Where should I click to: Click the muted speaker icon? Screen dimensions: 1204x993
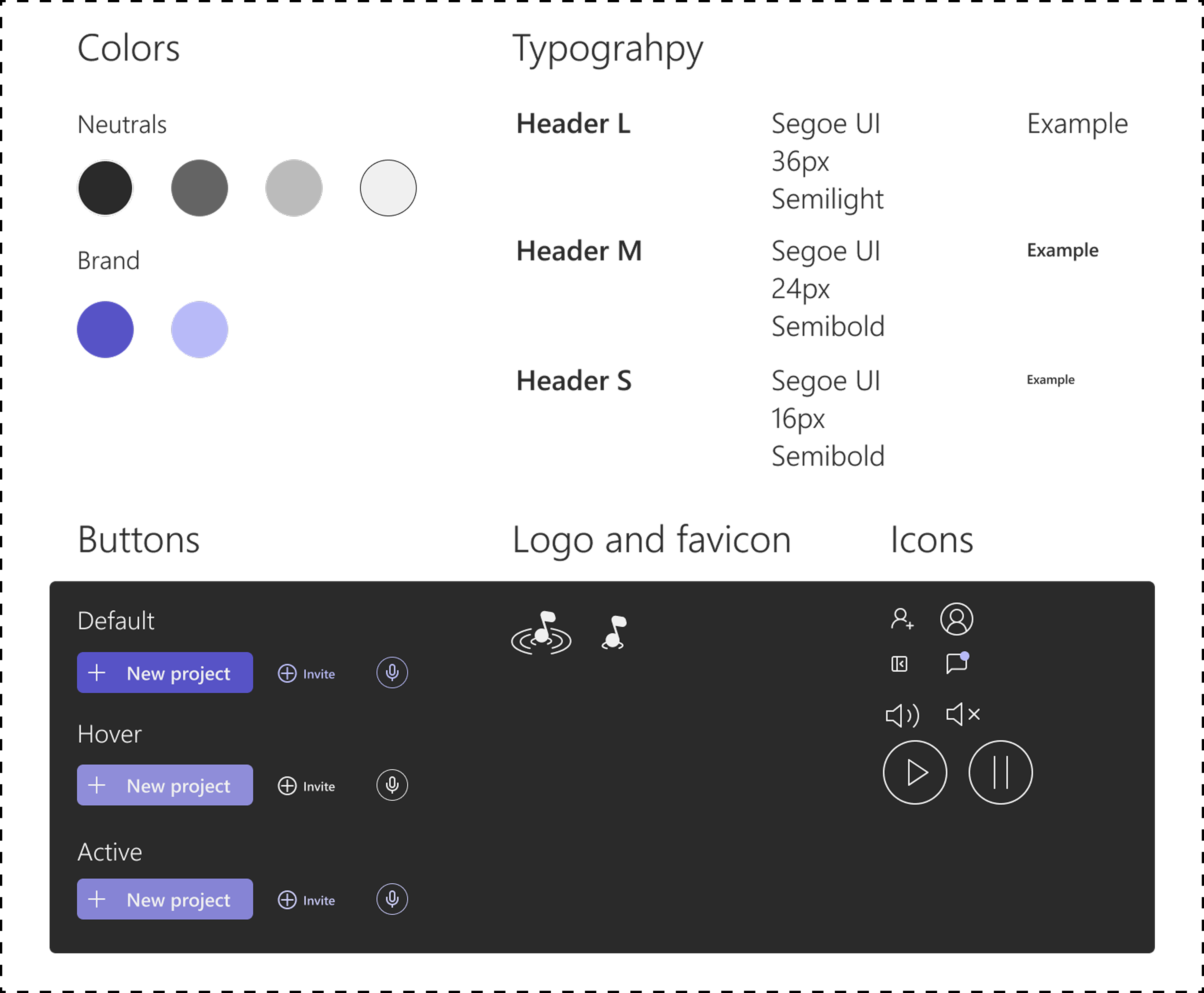coord(963,714)
